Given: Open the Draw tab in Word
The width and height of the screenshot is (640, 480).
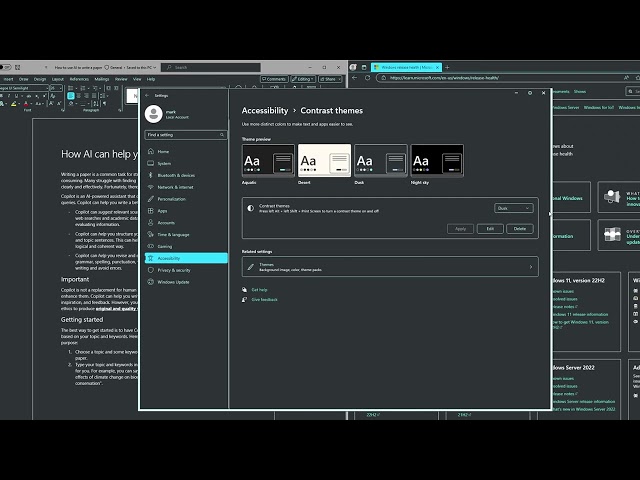Looking at the screenshot, I should click(24, 79).
